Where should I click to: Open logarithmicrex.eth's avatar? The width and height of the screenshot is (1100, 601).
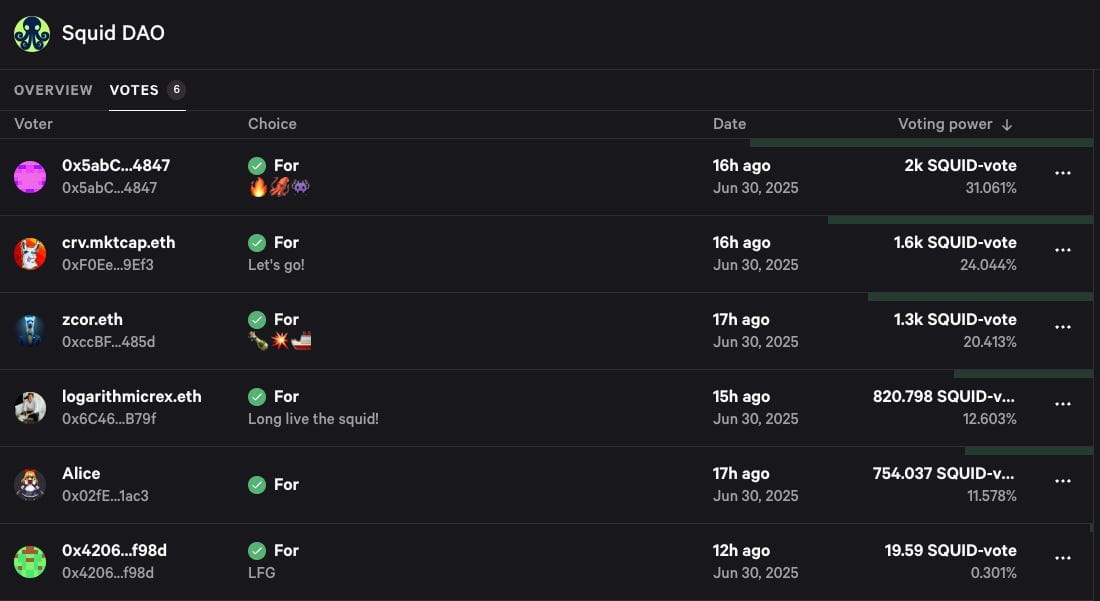30,408
